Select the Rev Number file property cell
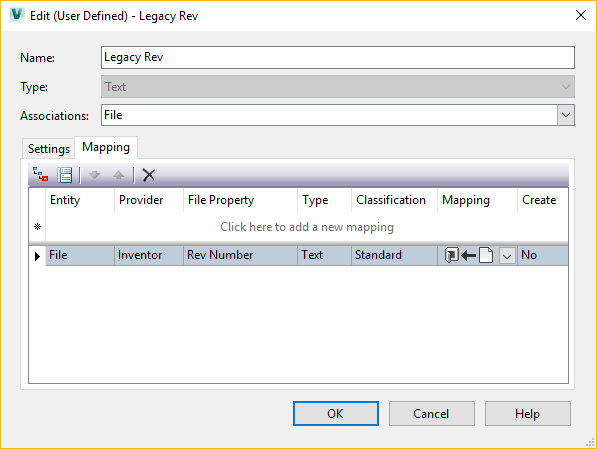The height and width of the screenshot is (449, 597). click(240, 255)
